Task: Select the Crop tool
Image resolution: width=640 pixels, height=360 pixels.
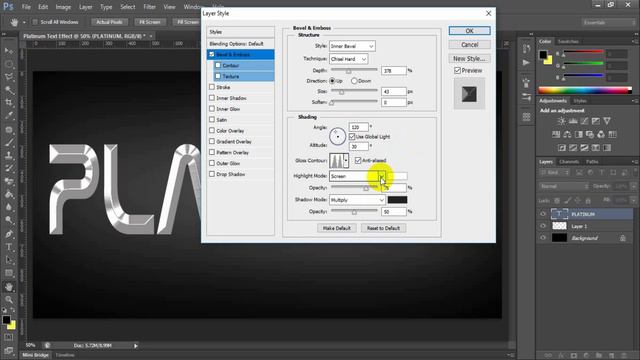Action: click(x=9, y=103)
